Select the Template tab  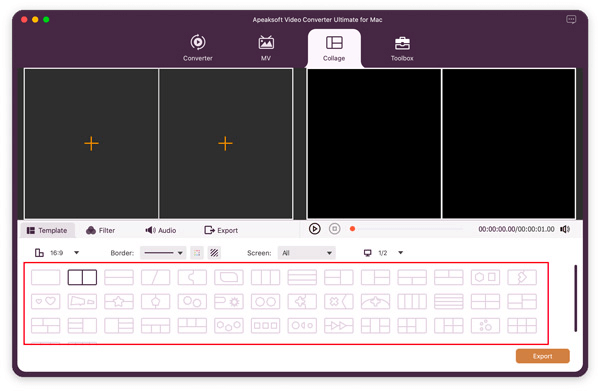47,230
